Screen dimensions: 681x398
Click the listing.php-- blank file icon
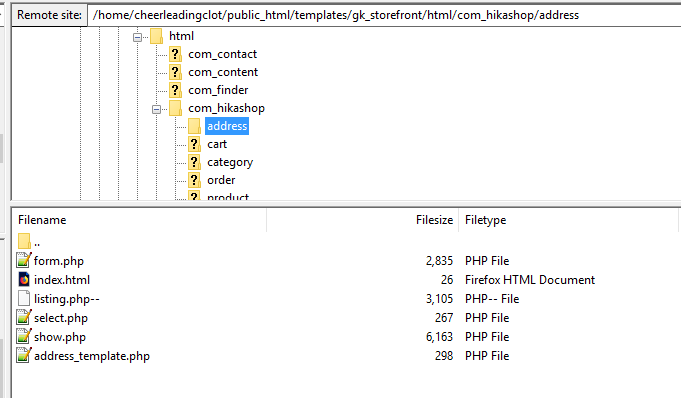pyautogui.click(x=24, y=298)
